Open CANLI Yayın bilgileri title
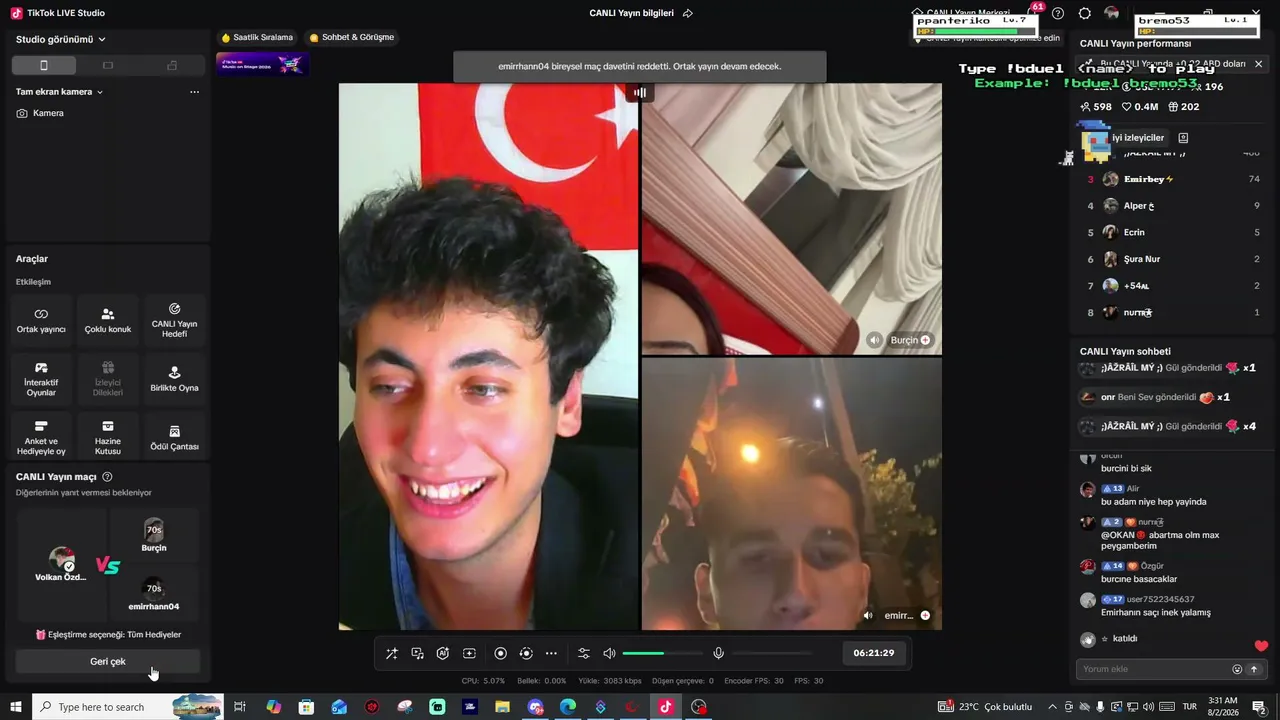This screenshot has height=720, width=1280. pos(631,13)
